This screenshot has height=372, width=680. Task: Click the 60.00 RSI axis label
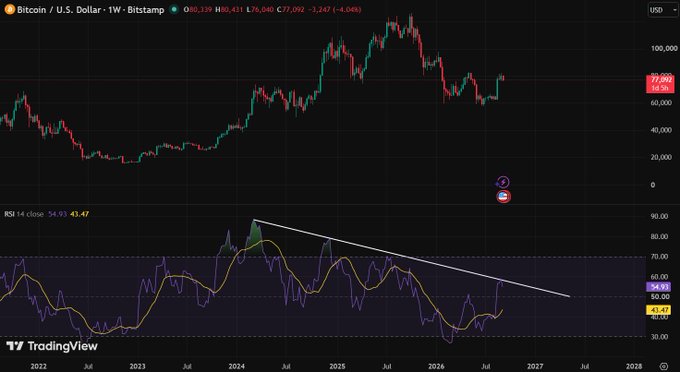[660, 277]
